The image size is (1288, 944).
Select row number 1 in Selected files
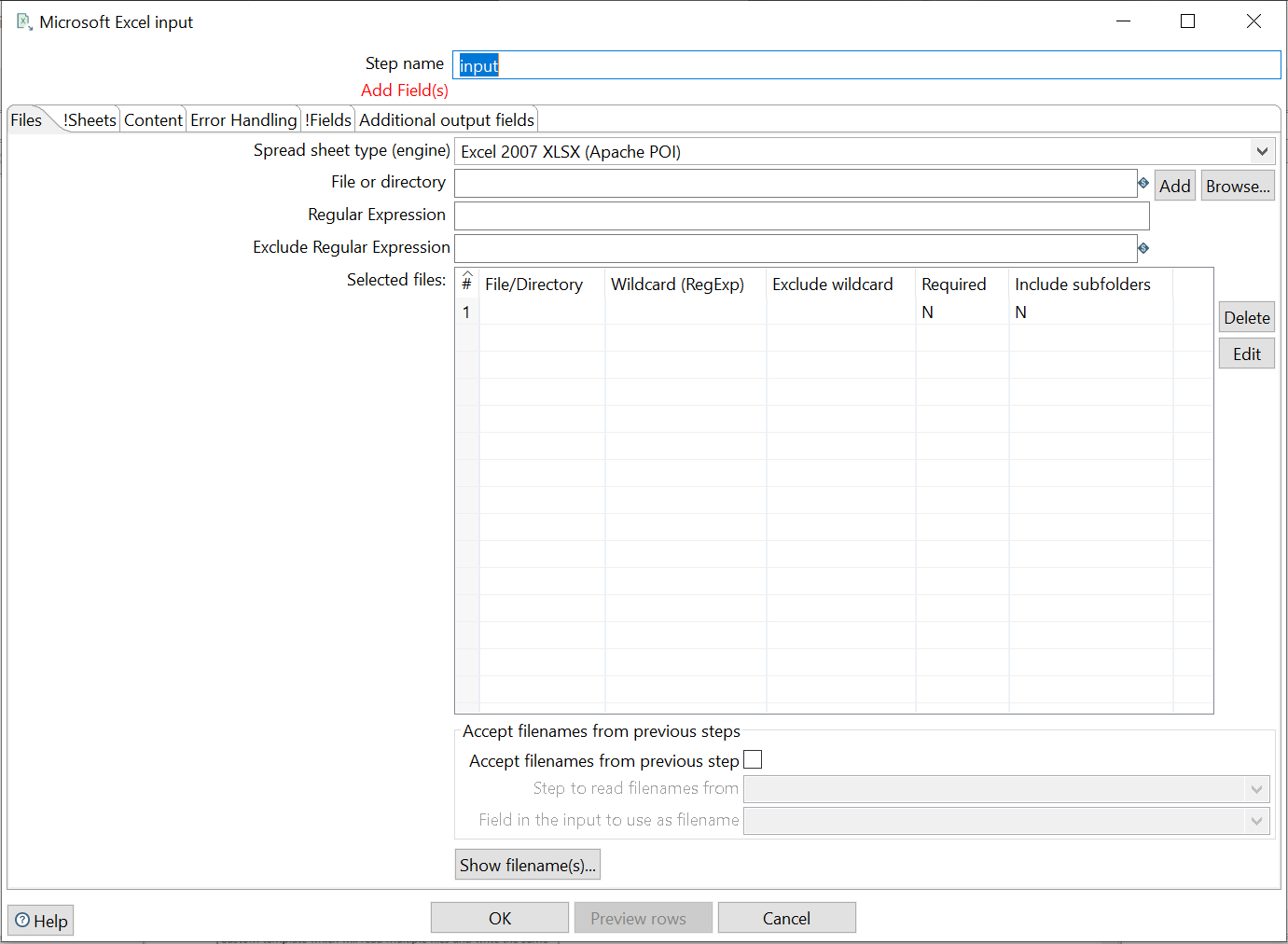click(x=466, y=312)
